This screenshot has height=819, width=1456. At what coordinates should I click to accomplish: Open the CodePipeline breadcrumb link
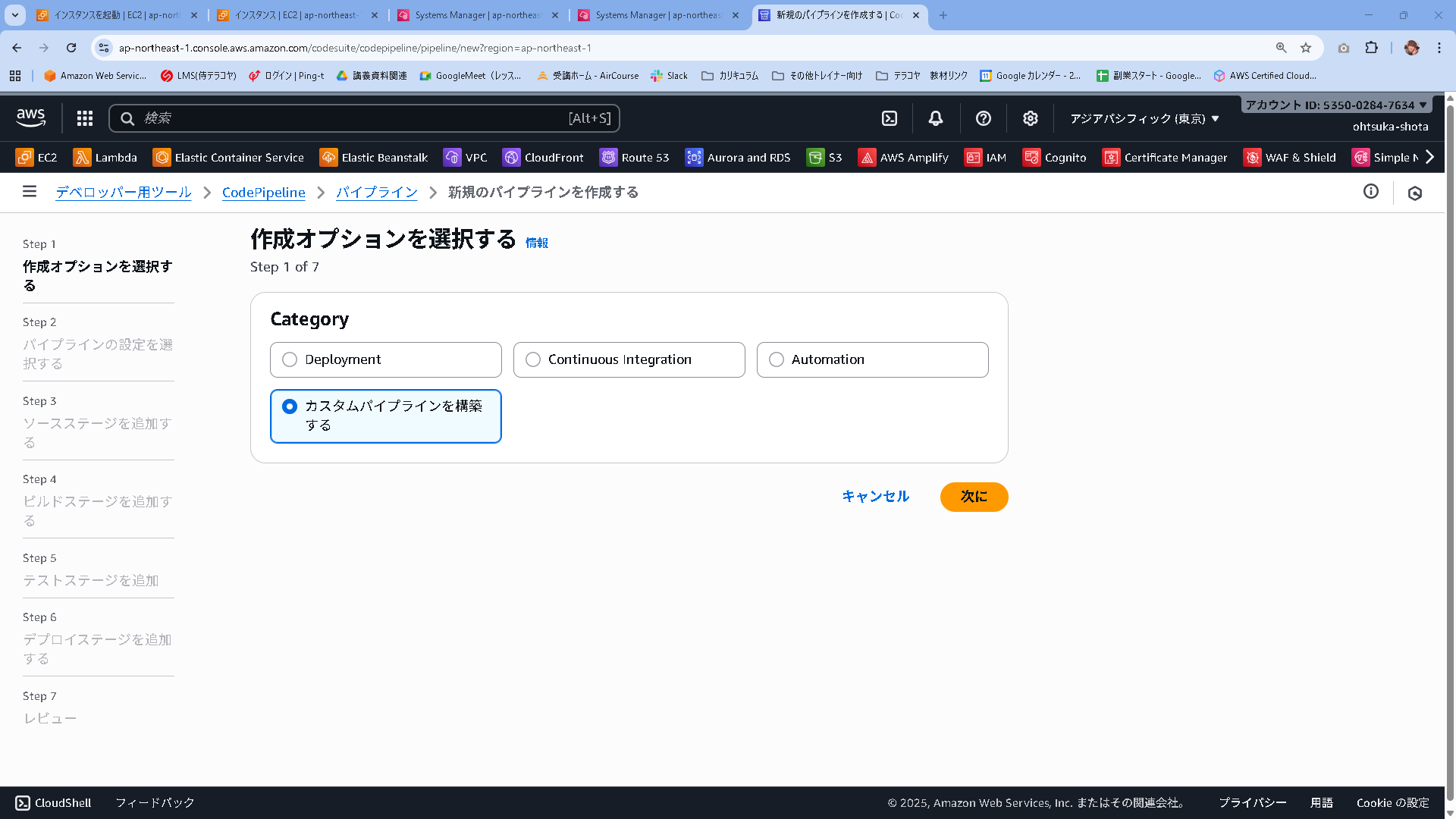pyautogui.click(x=263, y=193)
